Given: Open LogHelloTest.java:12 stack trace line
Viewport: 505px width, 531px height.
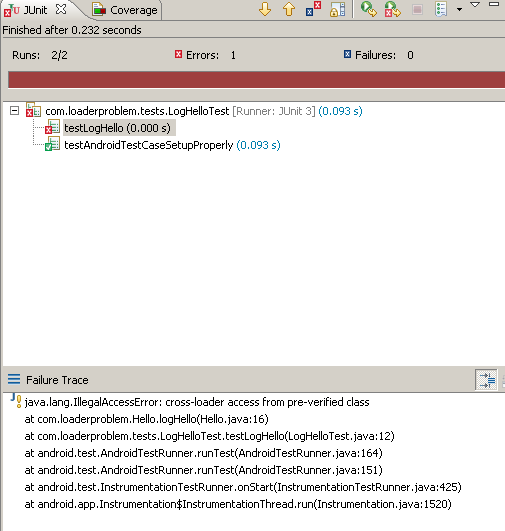Looking at the screenshot, I should point(209,436).
